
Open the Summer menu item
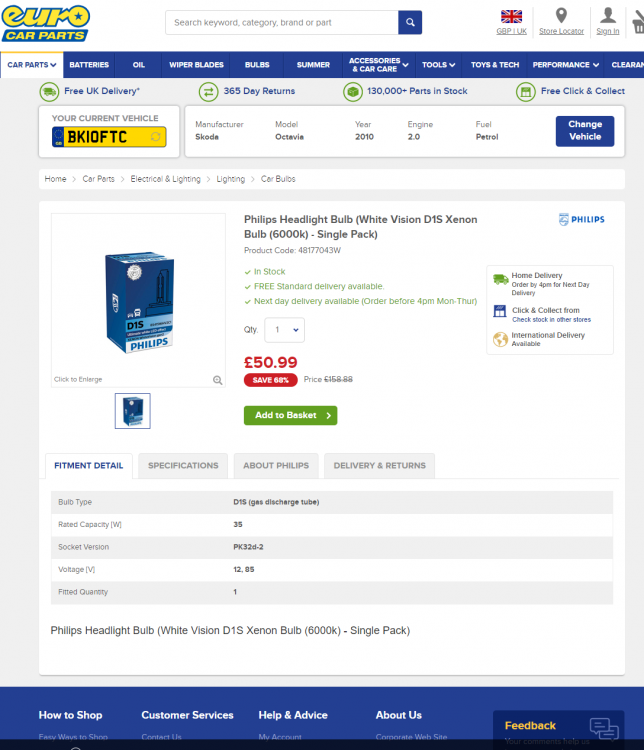pos(313,65)
